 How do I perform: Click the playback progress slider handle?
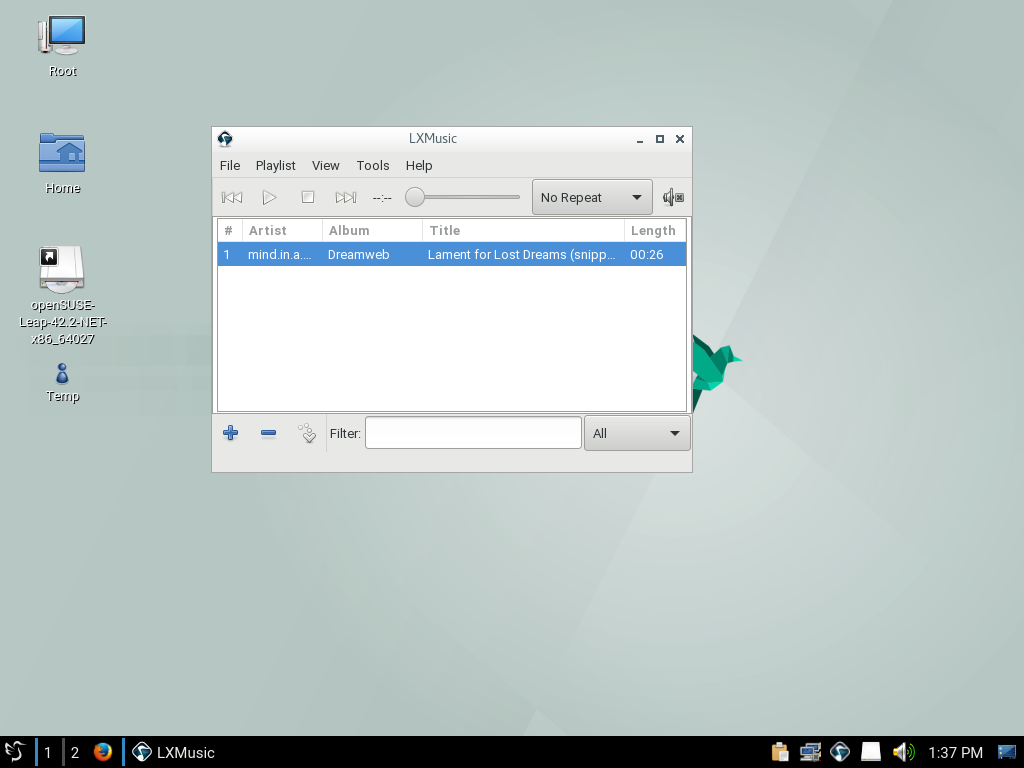(x=415, y=198)
